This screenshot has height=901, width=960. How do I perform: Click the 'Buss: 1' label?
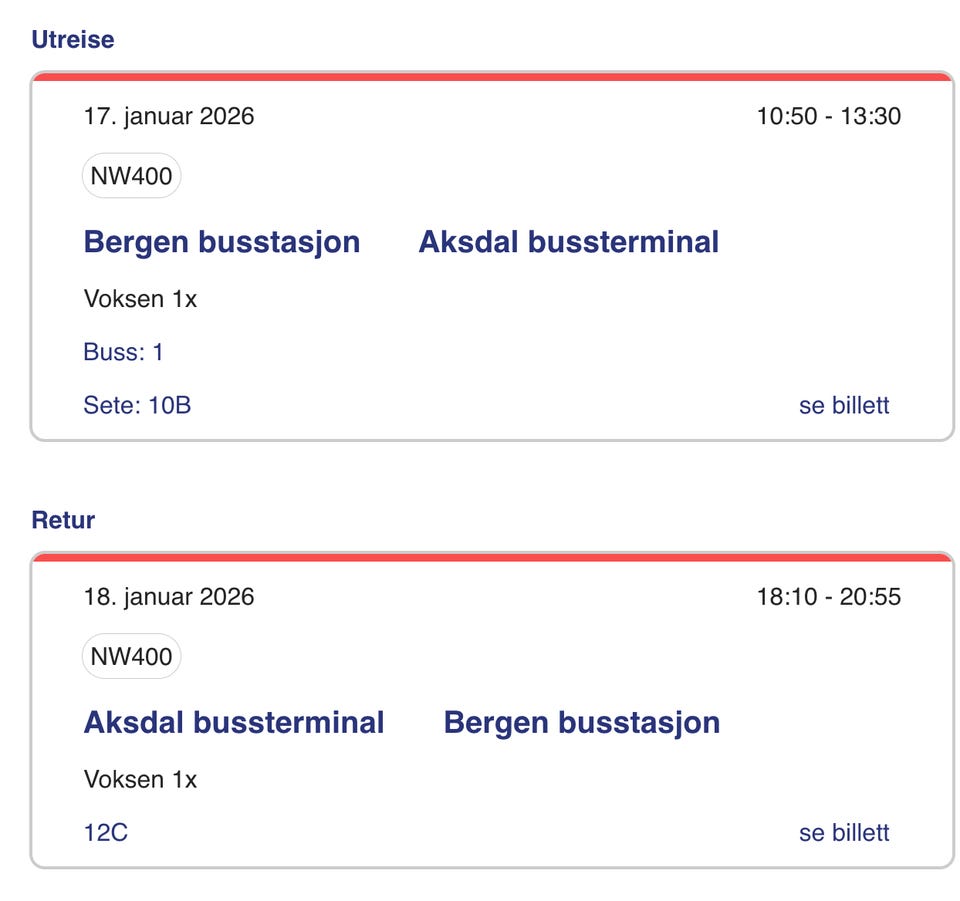[124, 352]
